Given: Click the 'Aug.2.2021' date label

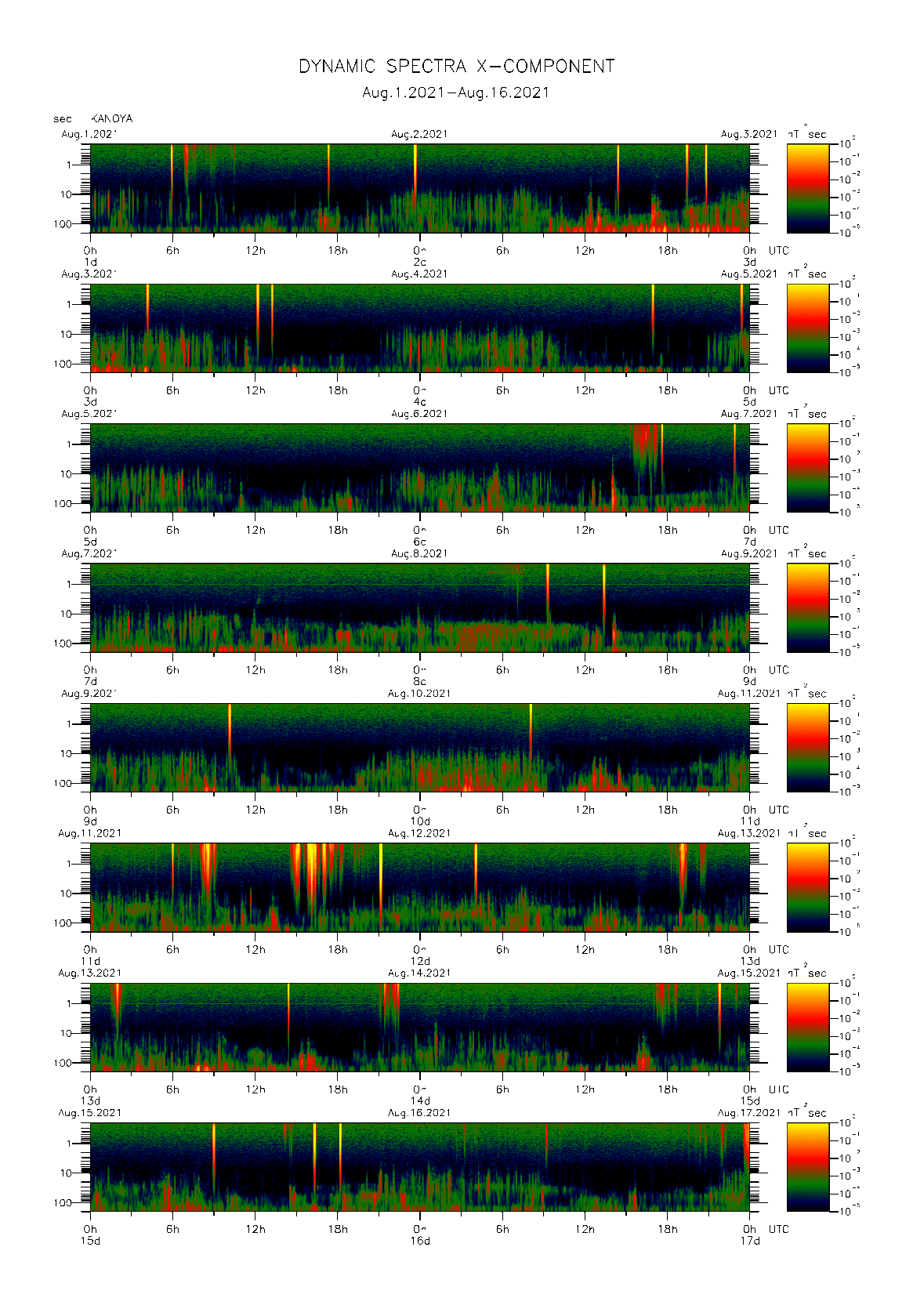Looking at the screenshot, I should 419,134.
